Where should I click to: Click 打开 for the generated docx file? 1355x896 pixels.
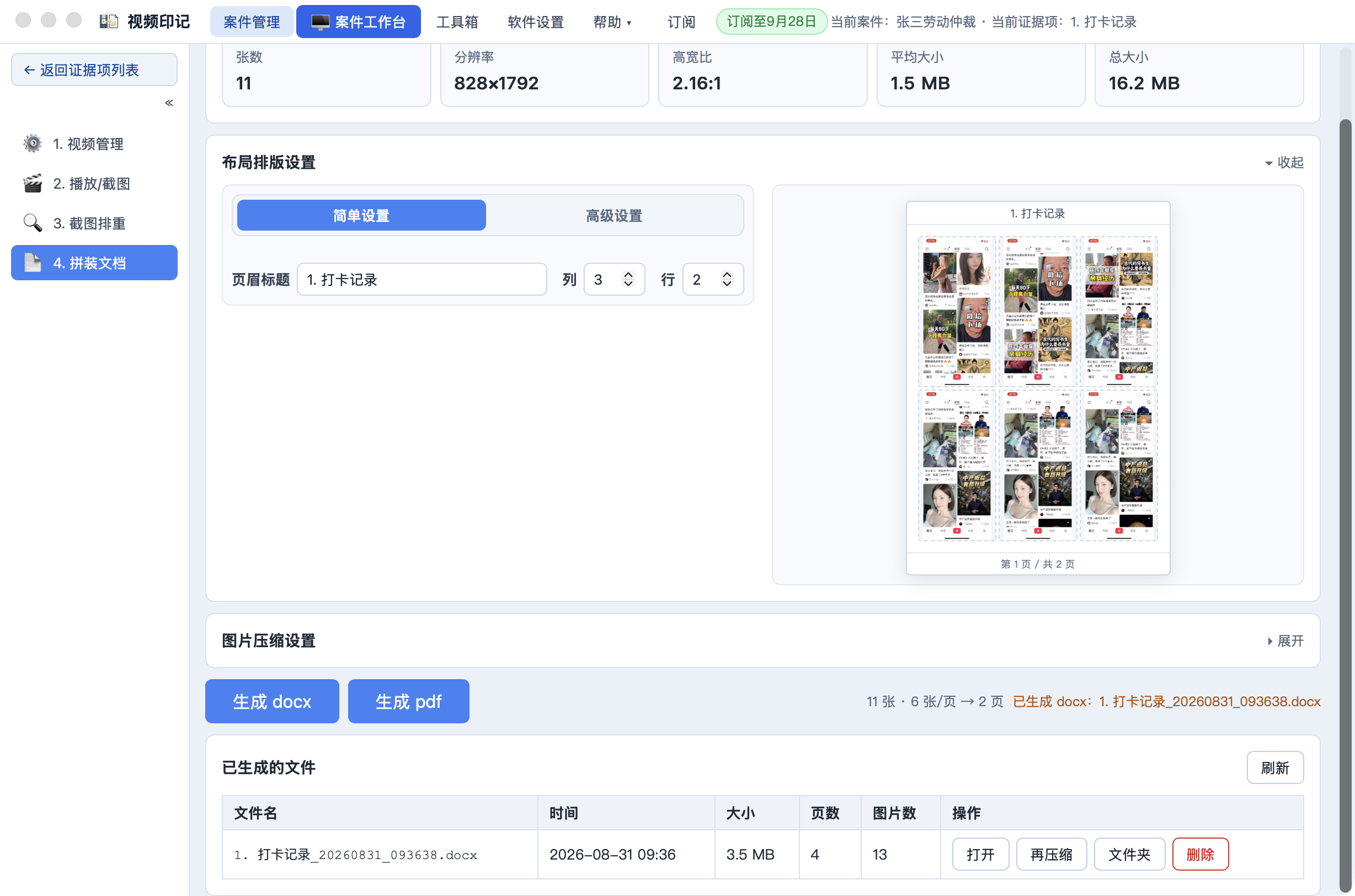[x=980, y=854]
